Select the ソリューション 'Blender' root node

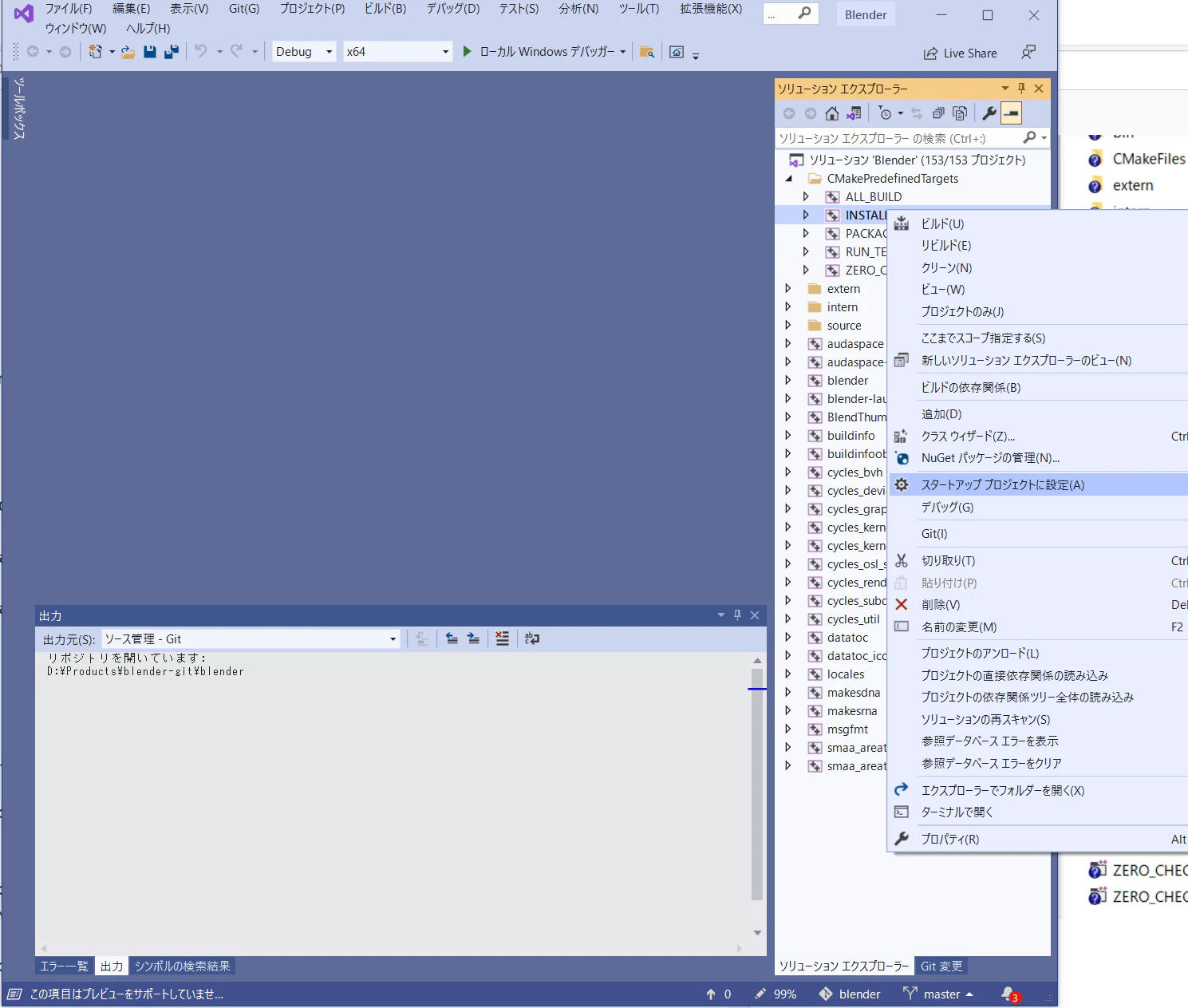coord(918,160)
